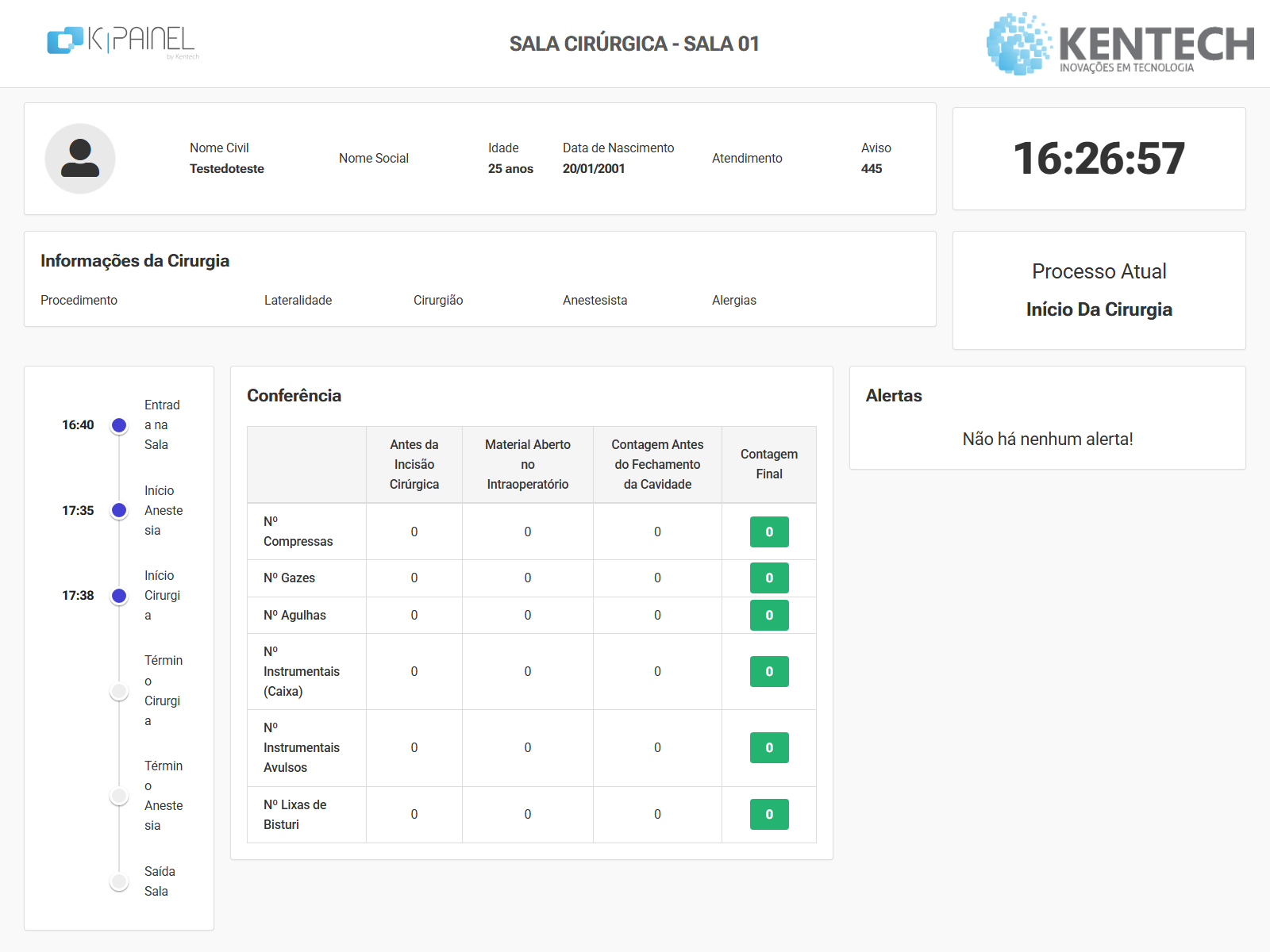Click Contagem Final button for Instrumentais Avulsos
Viewport: 1270px width, 952px height.
click(x=769, y=747)
